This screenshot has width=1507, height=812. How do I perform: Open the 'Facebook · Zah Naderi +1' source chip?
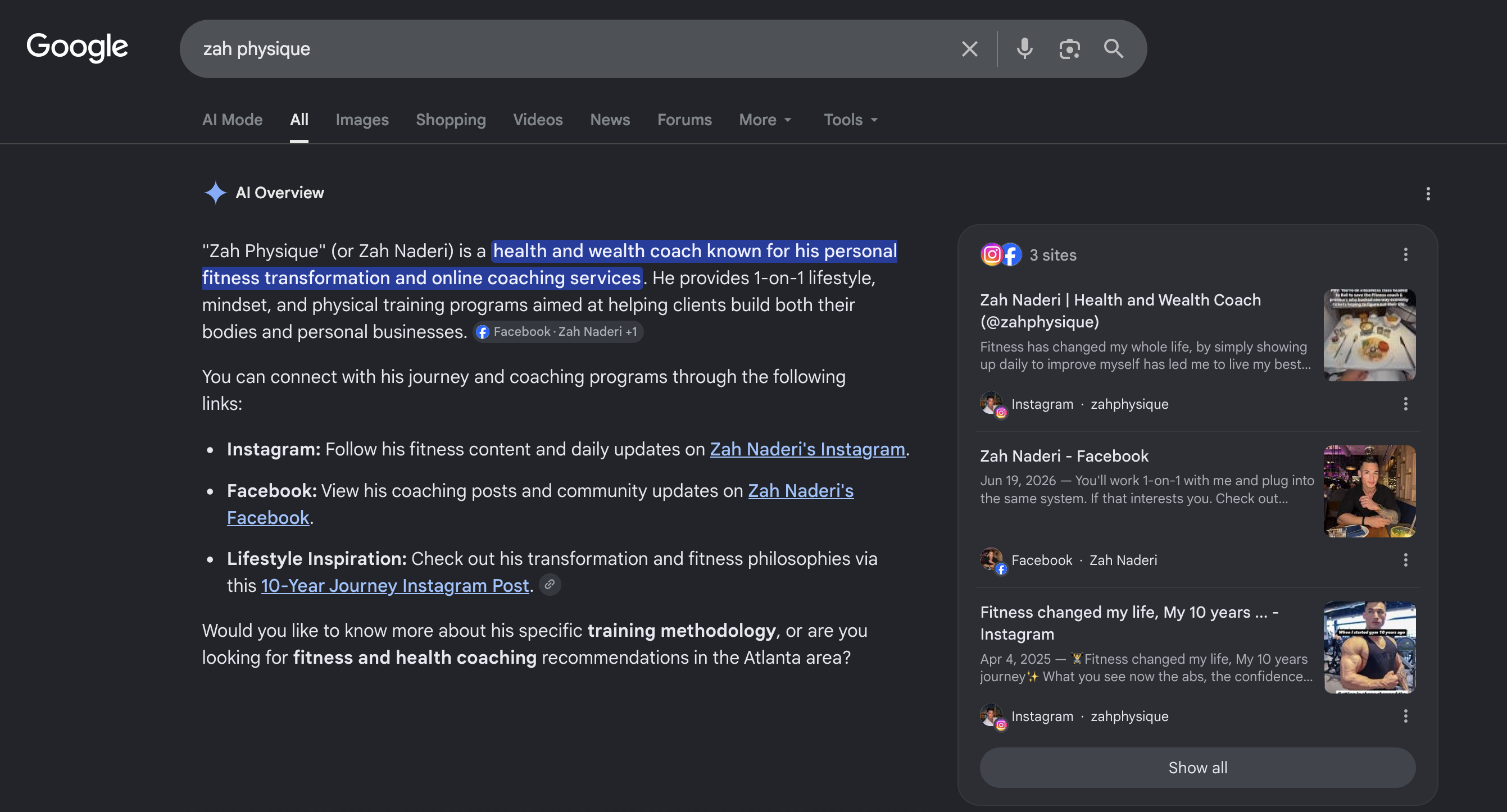coord(558,332)
